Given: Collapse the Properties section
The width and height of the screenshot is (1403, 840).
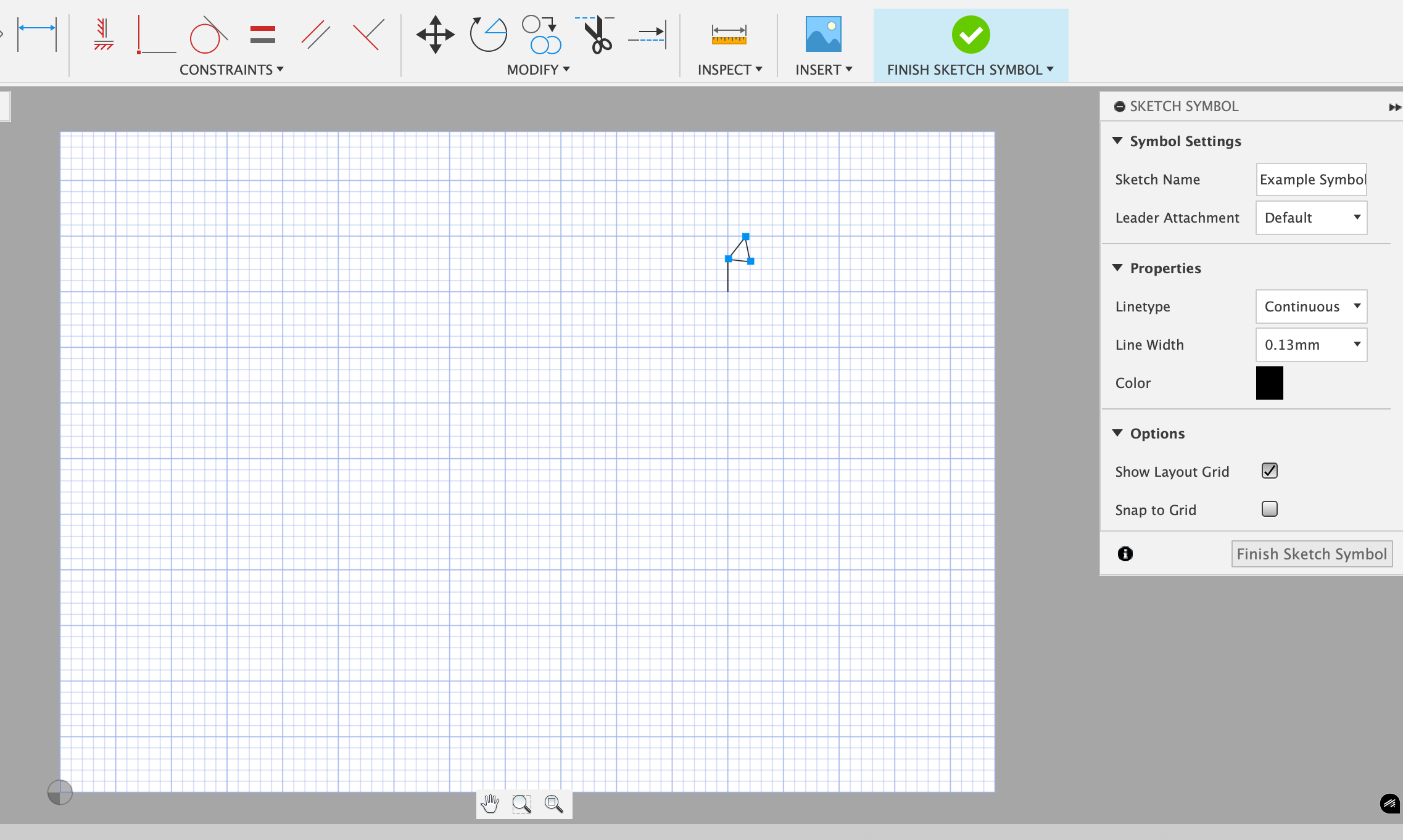Looking at the screenshot, I should click(1119, 268).
